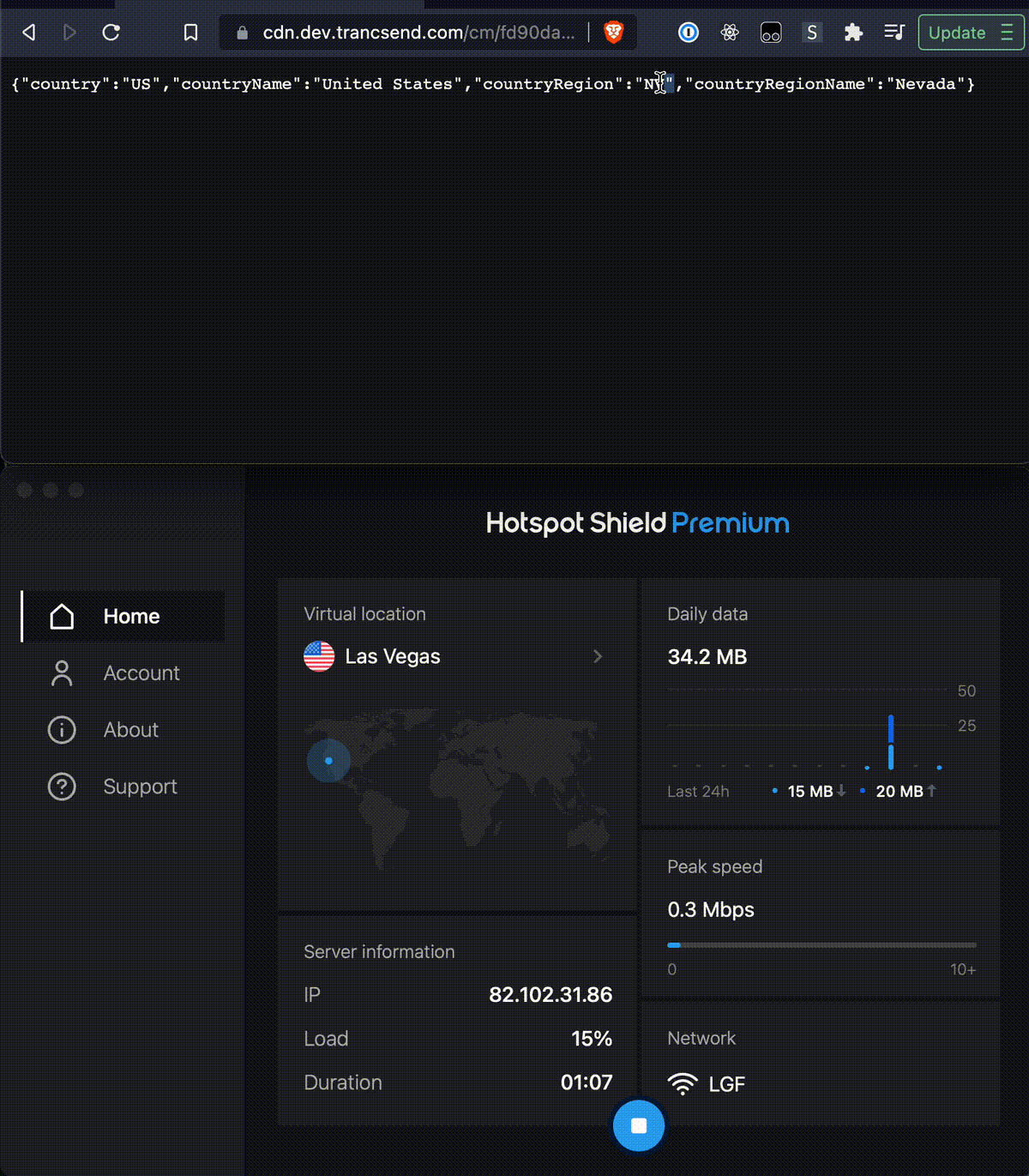Open the media playlist control
1029x1176 pixels.
click(894, 33)
